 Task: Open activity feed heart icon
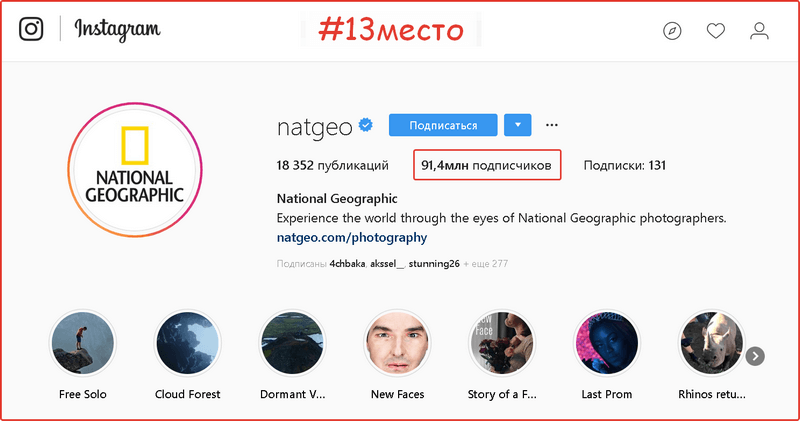tap(715, 31)
